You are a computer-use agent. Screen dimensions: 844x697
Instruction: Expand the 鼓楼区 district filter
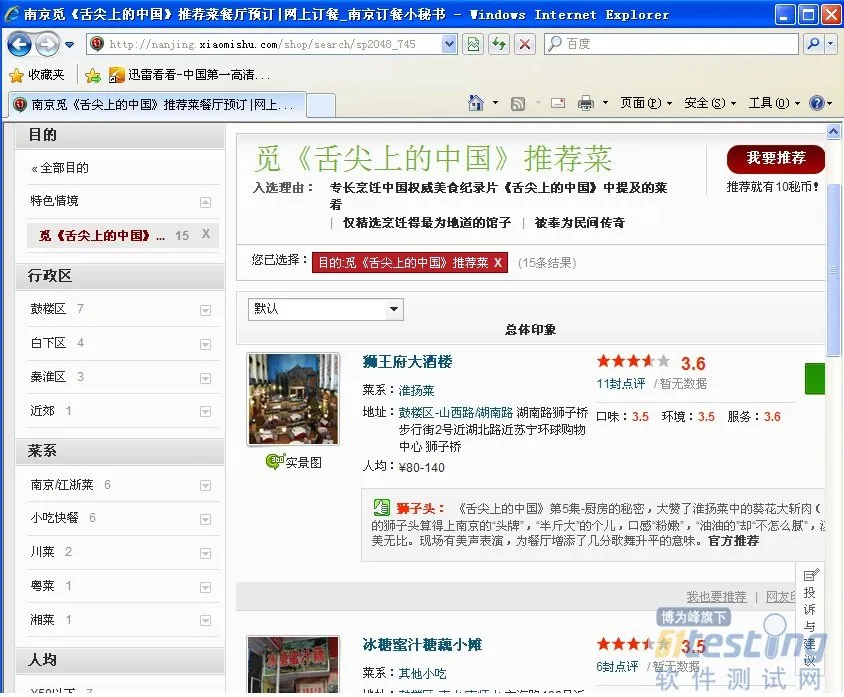click(205, 311)
